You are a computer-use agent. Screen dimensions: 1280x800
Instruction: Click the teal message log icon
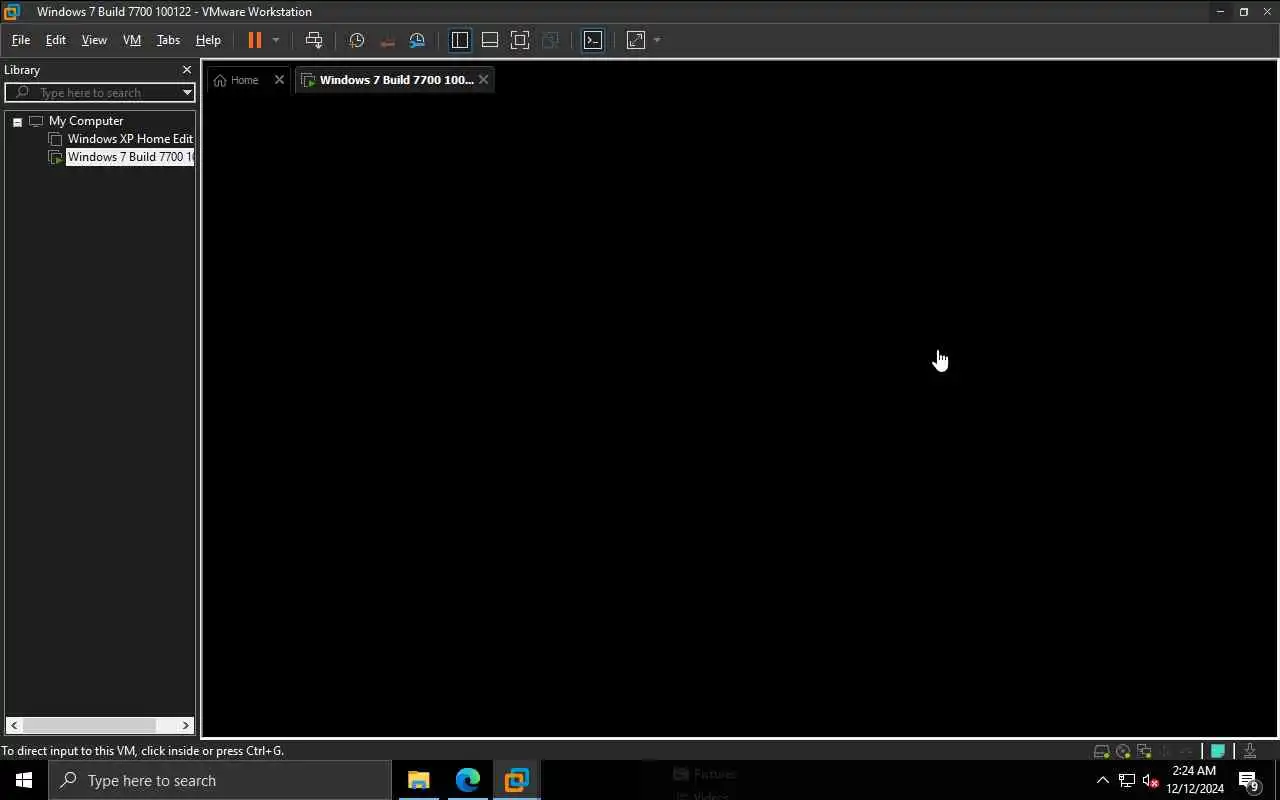(1218, 751)
